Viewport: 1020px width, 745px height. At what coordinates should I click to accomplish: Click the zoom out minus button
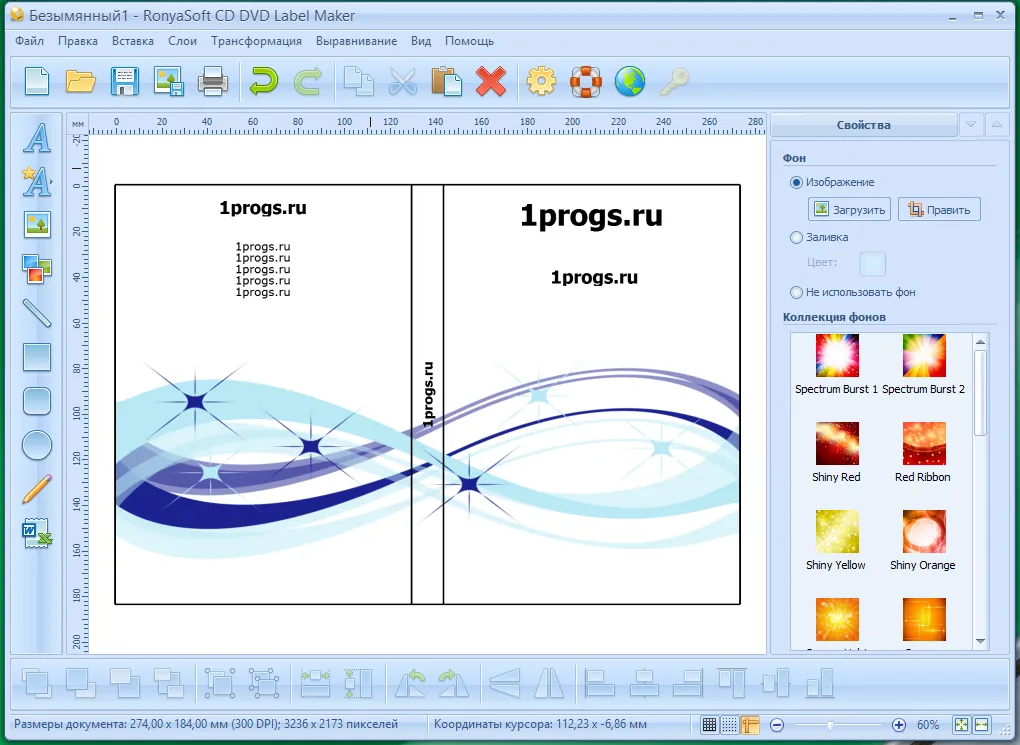[x=777, y=725]
